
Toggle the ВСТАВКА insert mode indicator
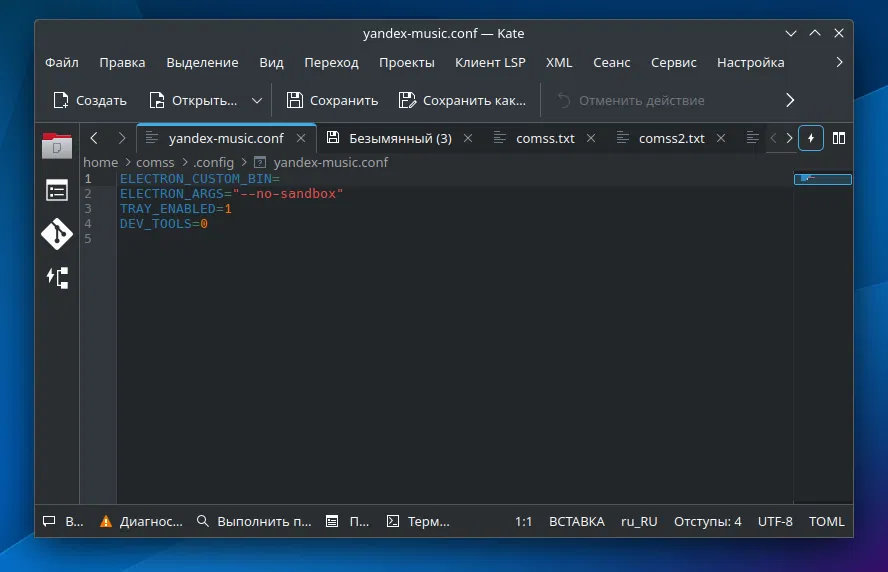tap(577, 521)
